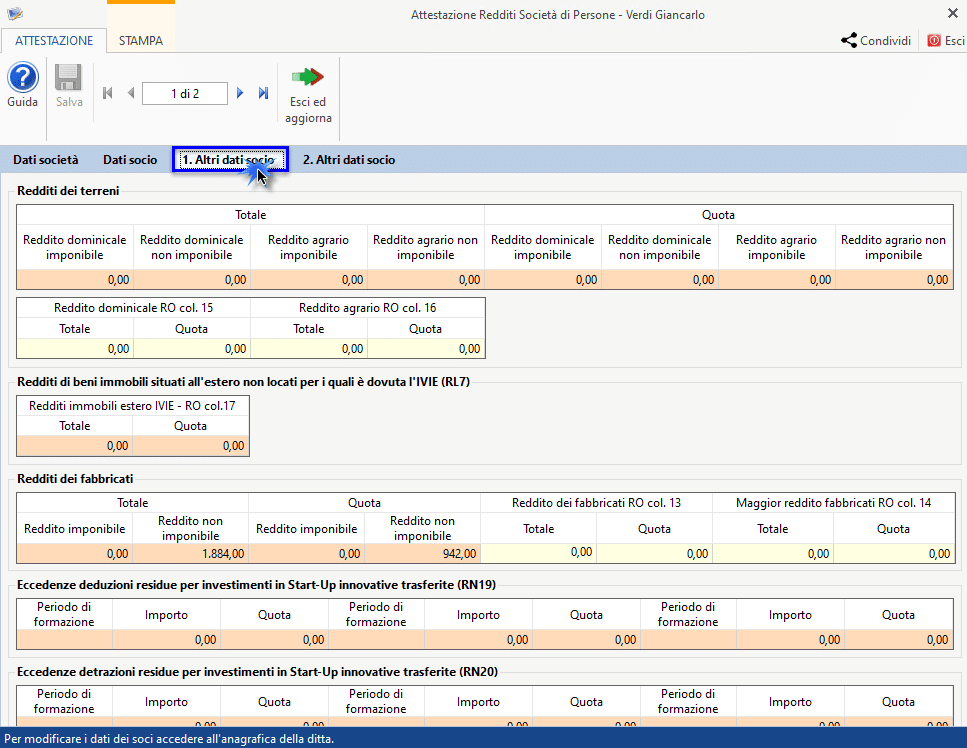
Task: Click Esci ed aggiorna arrow icon
Action: coord(308,77)
